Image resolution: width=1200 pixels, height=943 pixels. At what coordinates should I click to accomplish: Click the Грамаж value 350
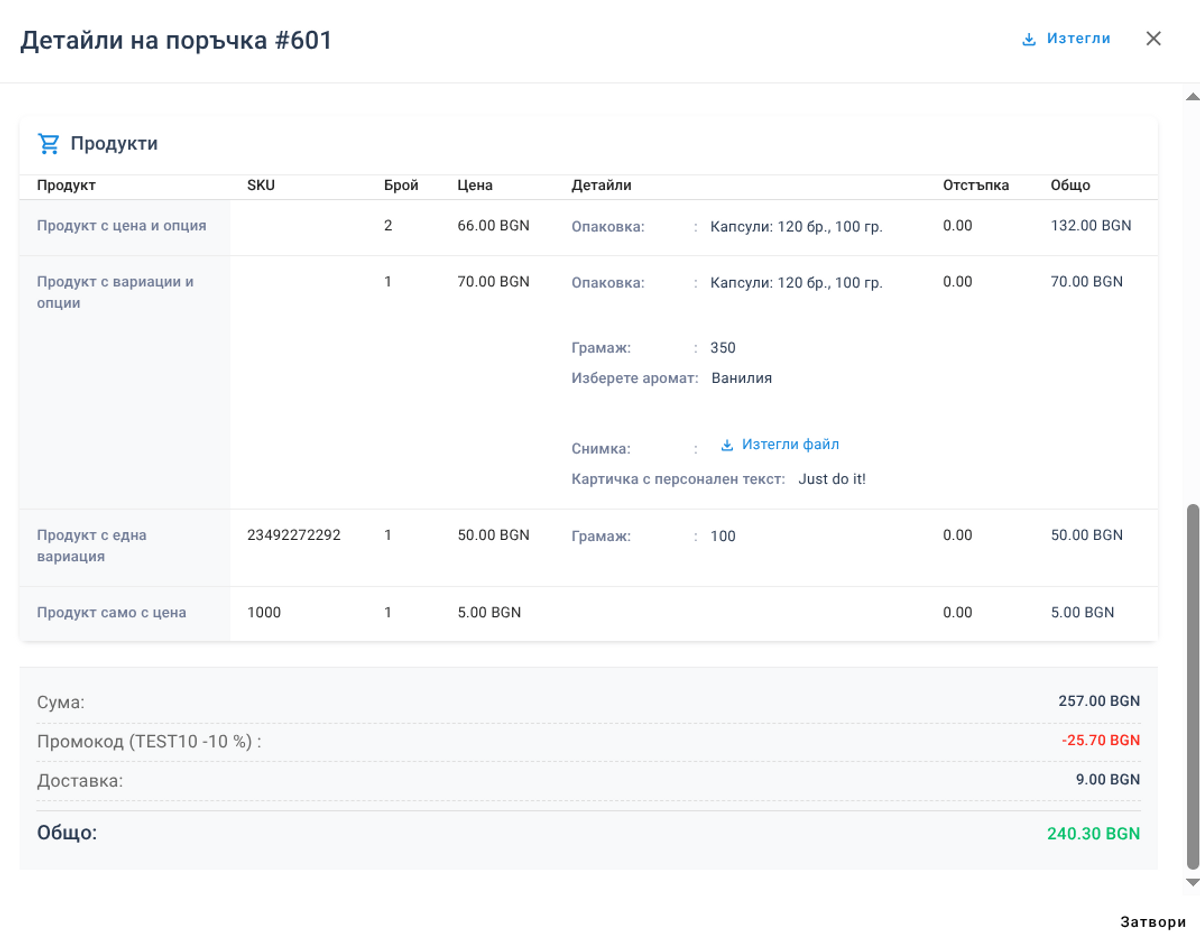[x=723, y=348]
